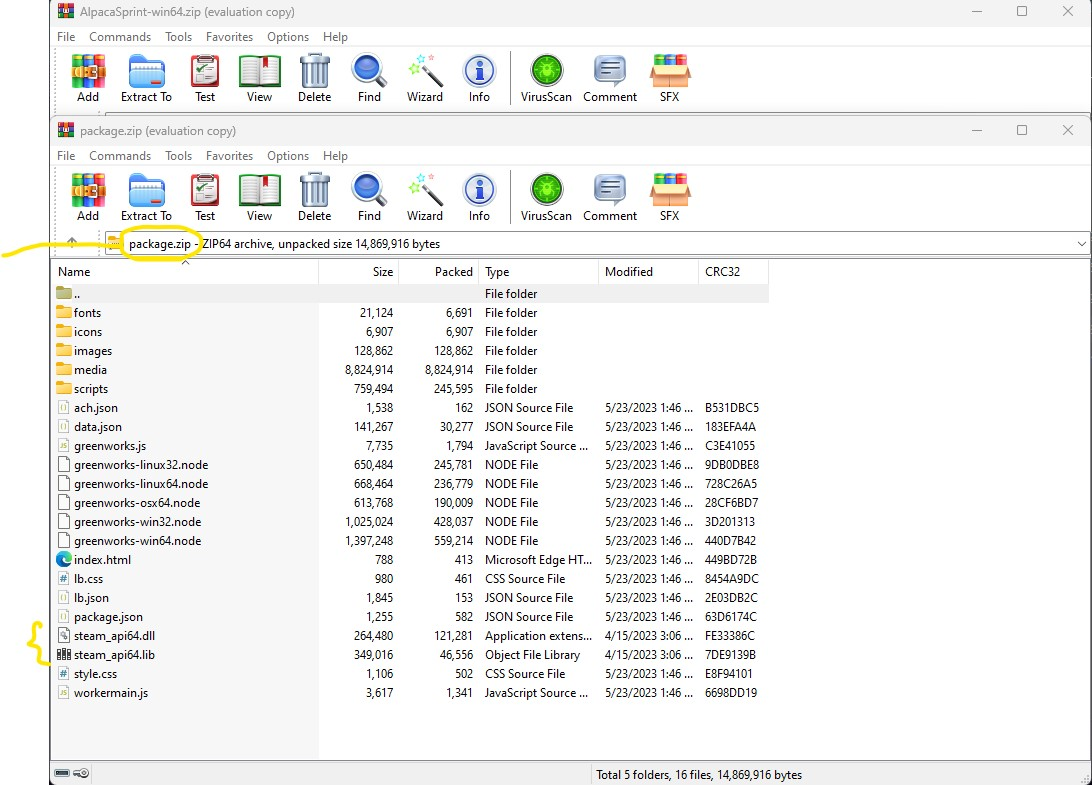Open File menu in AlpacaSprint-win64.zip window
The image size is (1092, 785).
pos(66,37)
